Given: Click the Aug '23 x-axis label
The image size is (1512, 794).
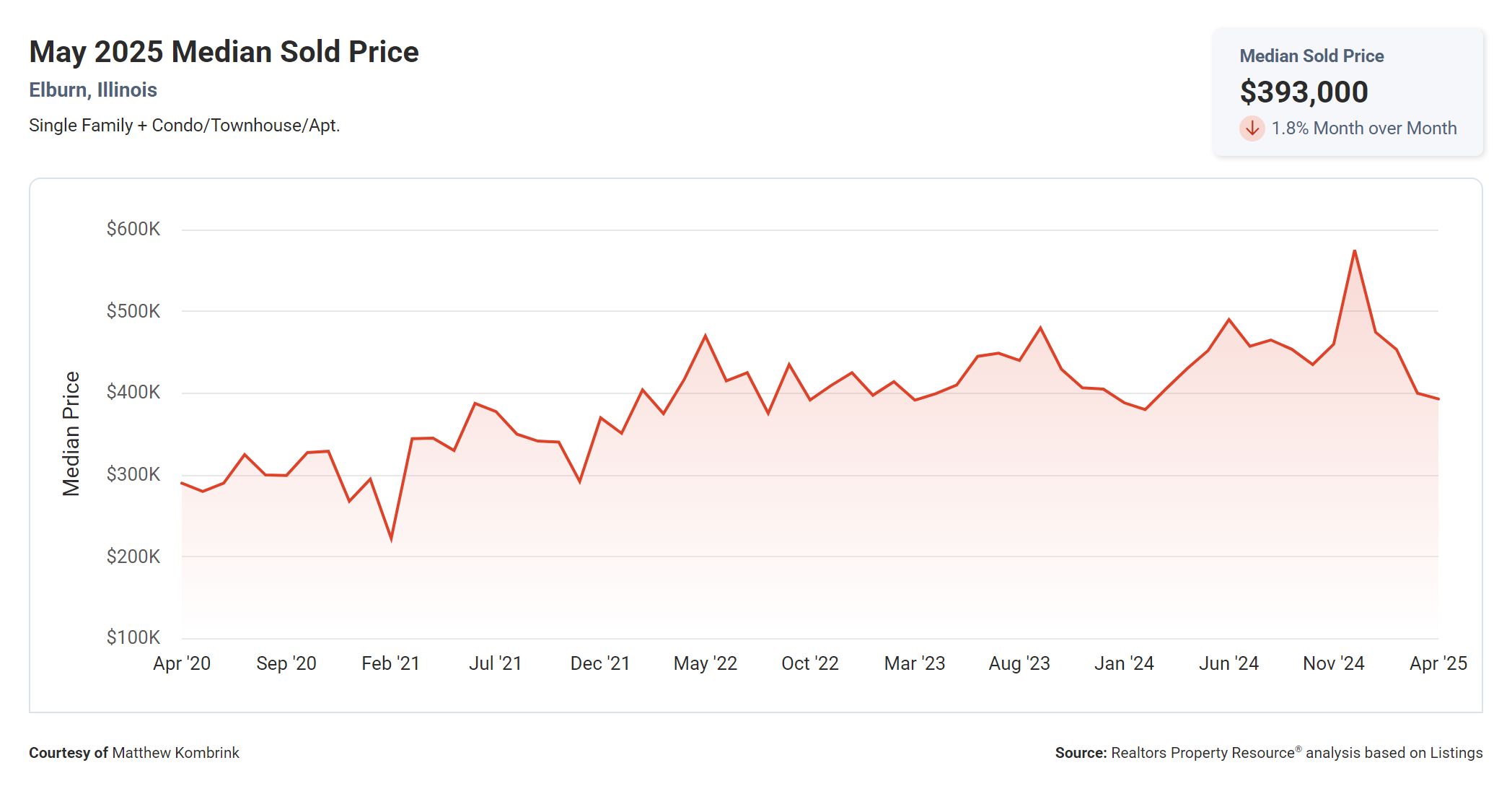Looking at the screenshot, I should (1019, 663).
